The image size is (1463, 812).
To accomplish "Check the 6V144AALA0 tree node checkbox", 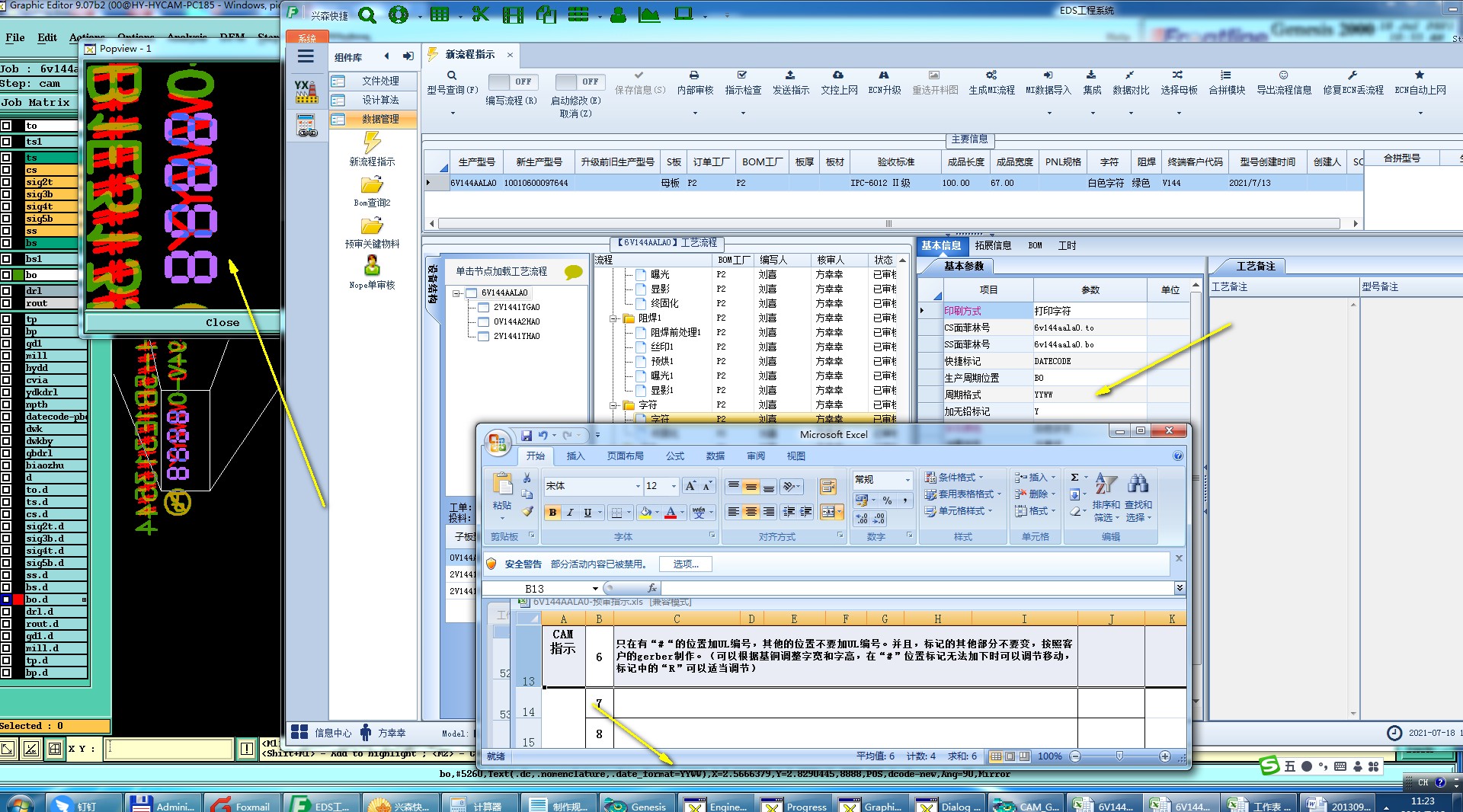I will (470, 293).
